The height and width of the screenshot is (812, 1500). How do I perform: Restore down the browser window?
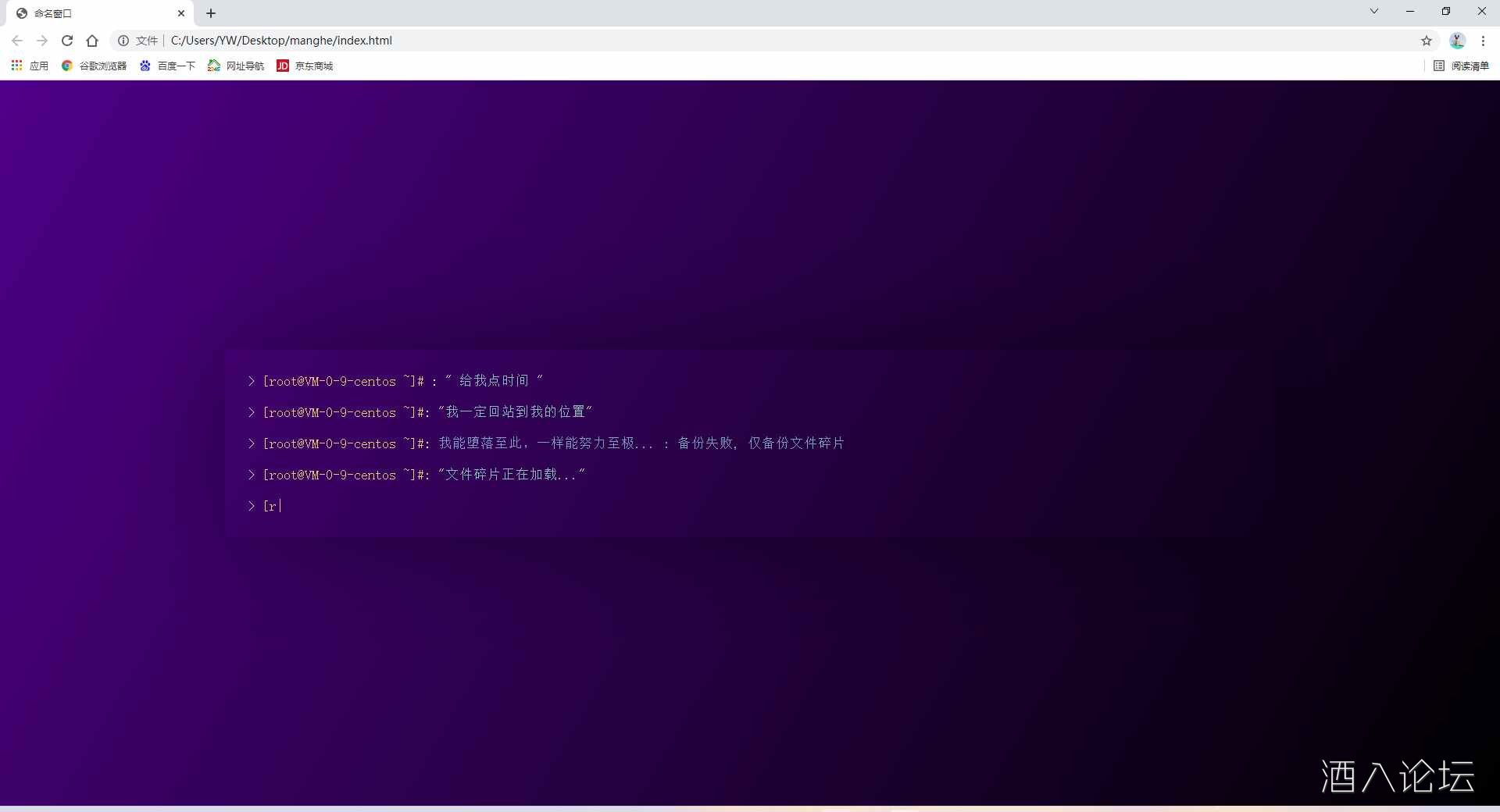1446,11
